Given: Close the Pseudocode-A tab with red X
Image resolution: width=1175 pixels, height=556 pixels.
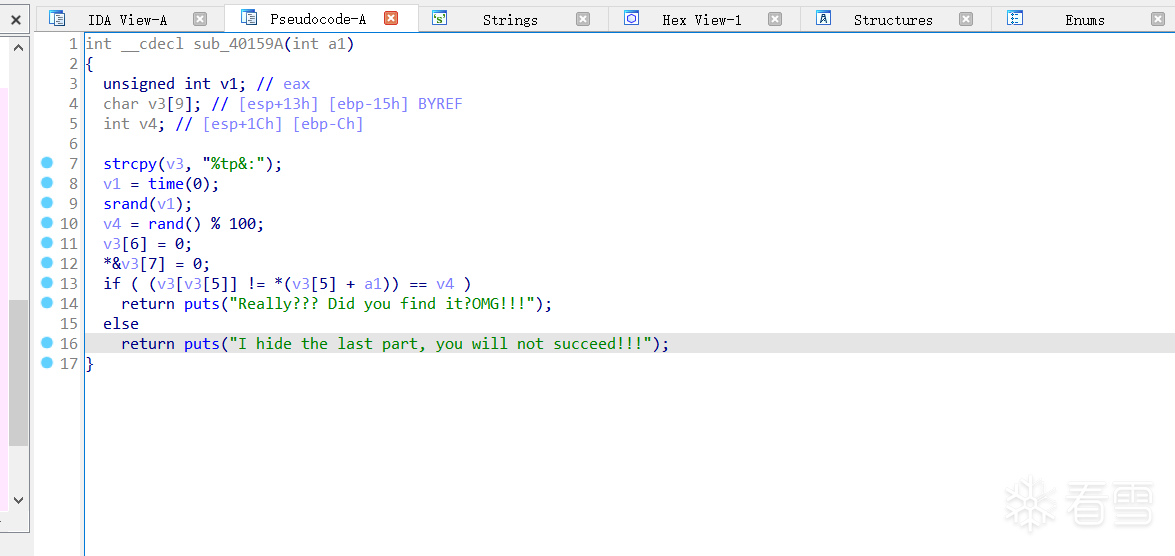Looking at the screenshot, I should 390,19.
